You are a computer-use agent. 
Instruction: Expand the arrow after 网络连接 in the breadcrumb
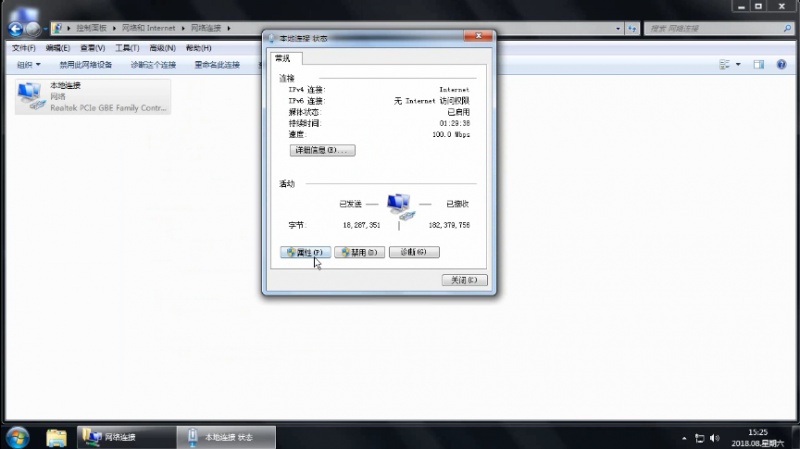click(x=229, y=28)
